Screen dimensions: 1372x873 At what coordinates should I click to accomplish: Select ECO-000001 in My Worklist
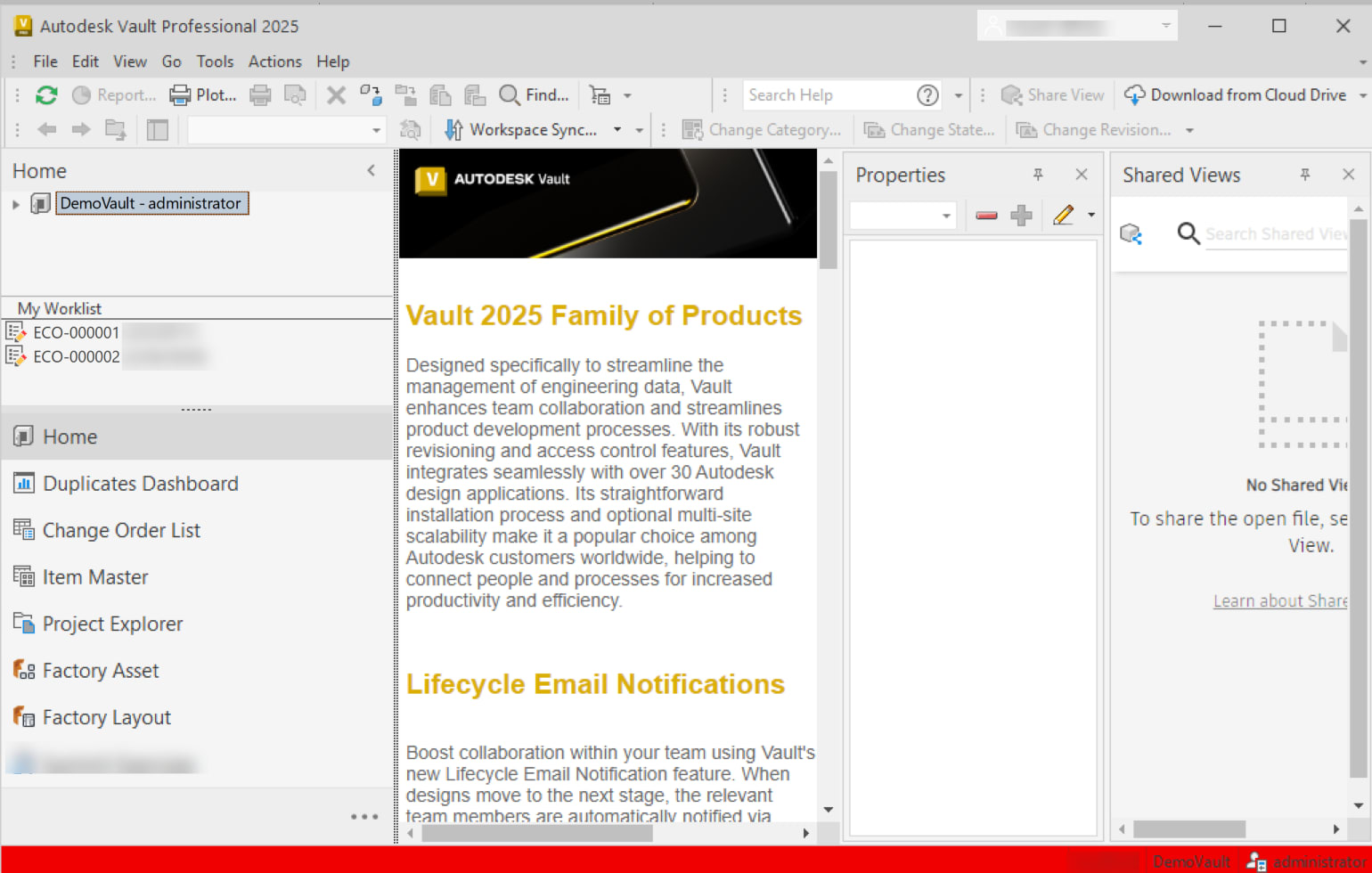[x=76, y=332]
